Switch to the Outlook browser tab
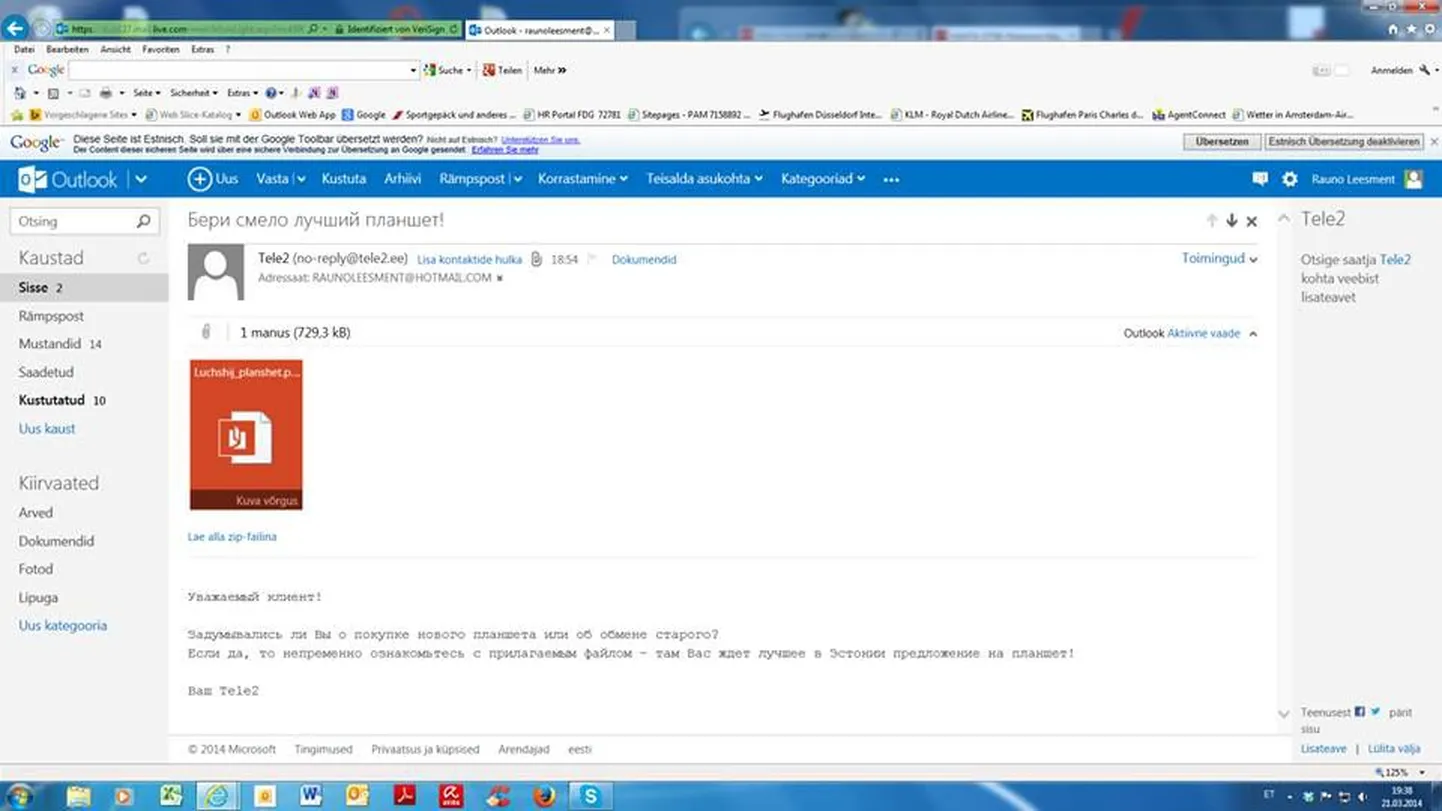The height and width of the screenshot is (811, 1442). 540,30
